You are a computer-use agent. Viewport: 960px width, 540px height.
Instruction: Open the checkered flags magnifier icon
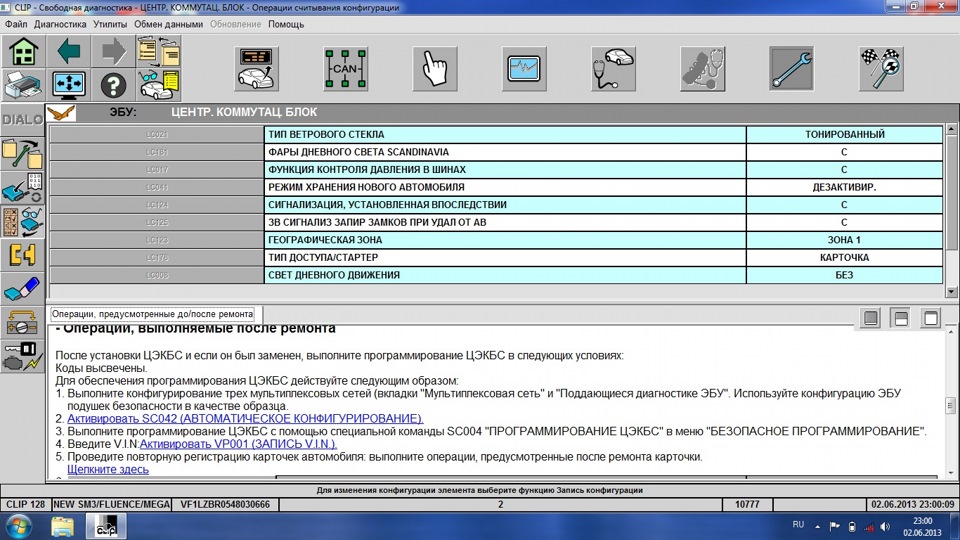pyautogui.click(x=880, y=69)
